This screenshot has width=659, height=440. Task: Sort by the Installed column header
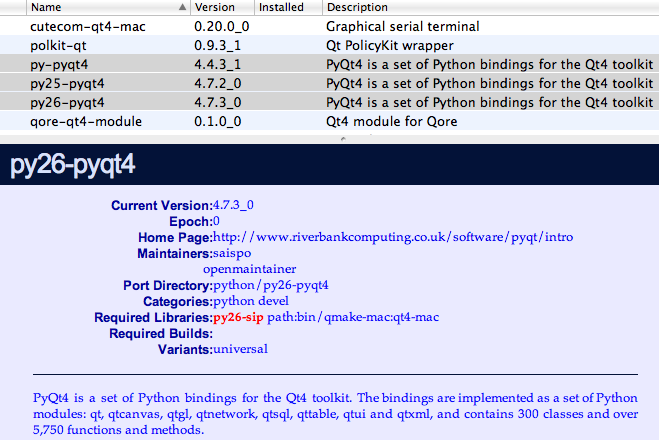click(288, 7)
